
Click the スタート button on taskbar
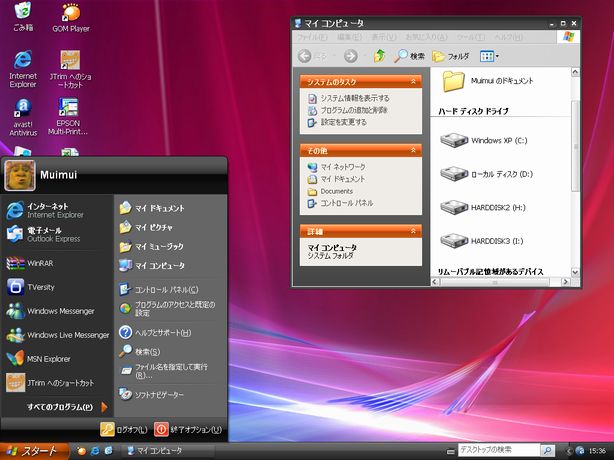[33, 450]
